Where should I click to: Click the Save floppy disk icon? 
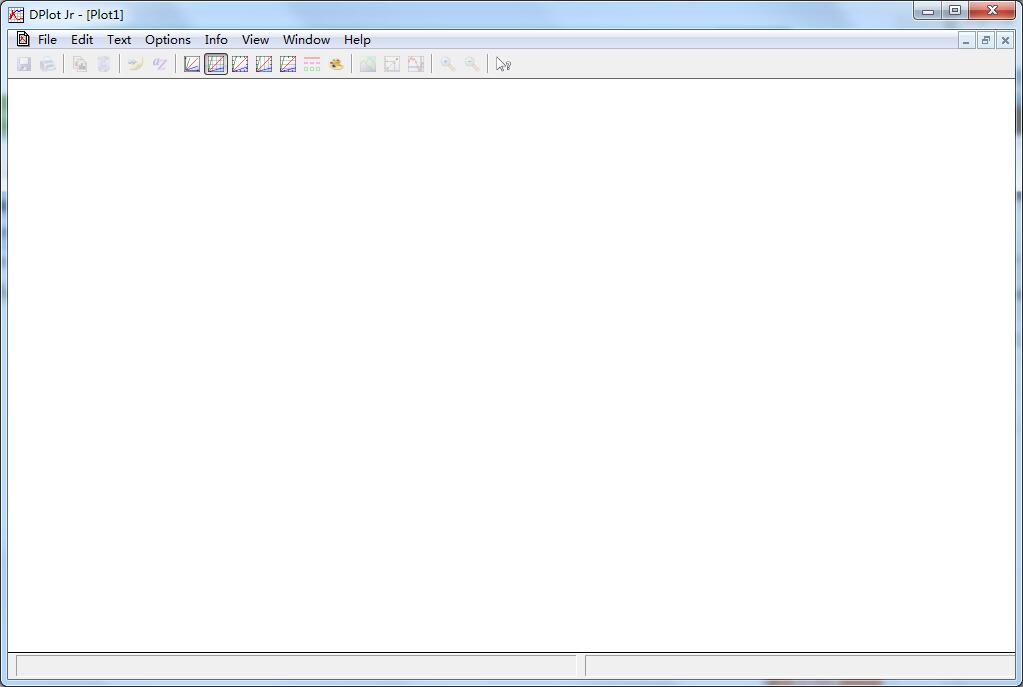point(24,64)
